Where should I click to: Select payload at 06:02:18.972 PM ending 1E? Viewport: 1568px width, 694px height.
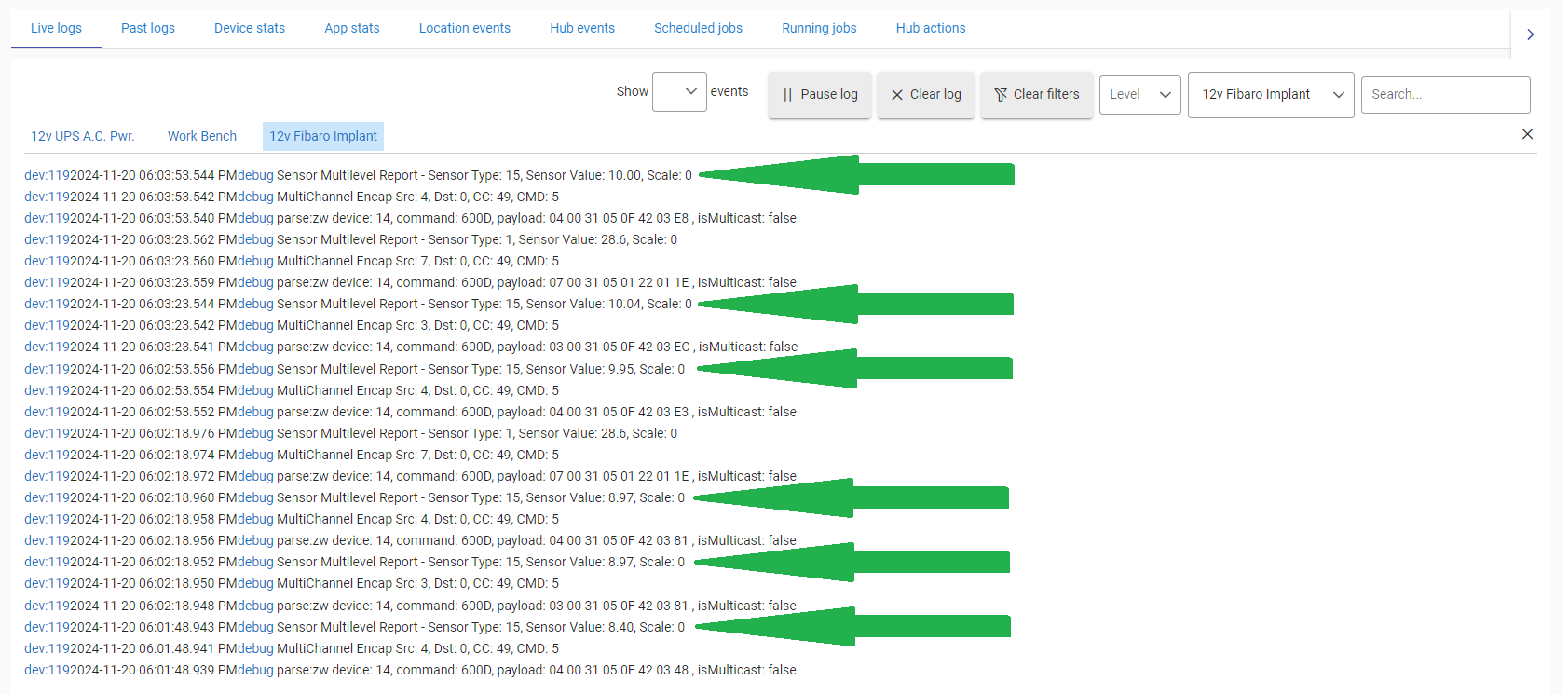(x=619, y=476)
